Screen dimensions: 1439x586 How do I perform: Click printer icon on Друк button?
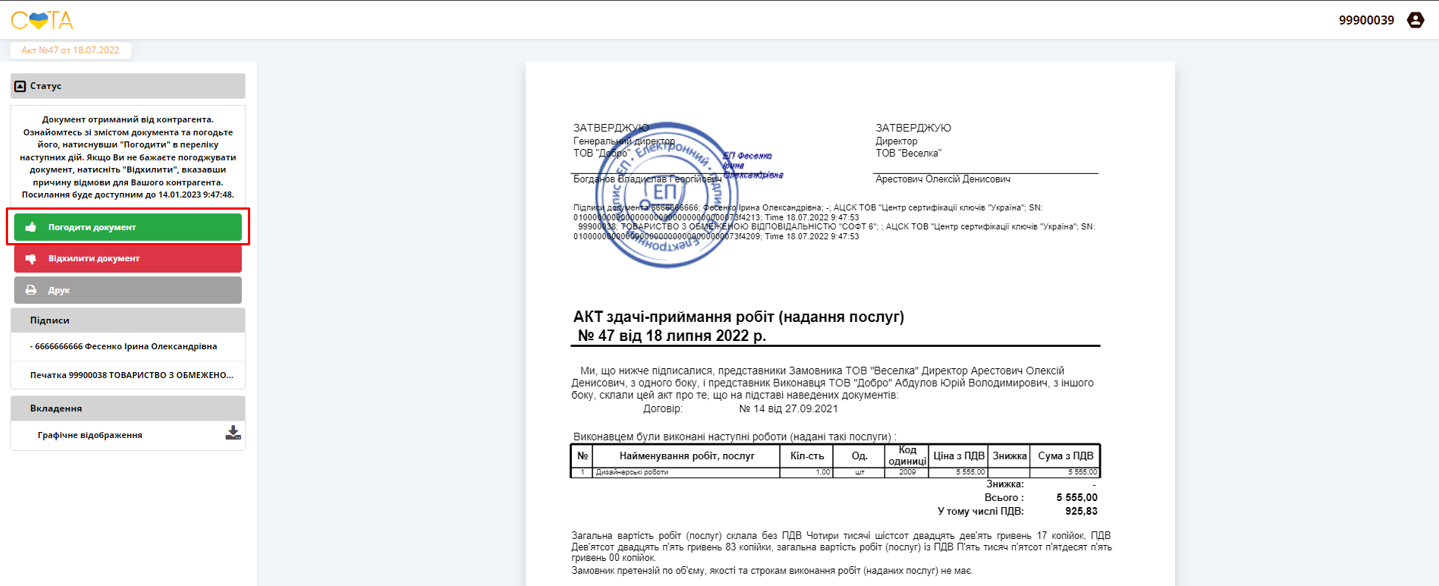pyautogui.click(x=31, y=290)
